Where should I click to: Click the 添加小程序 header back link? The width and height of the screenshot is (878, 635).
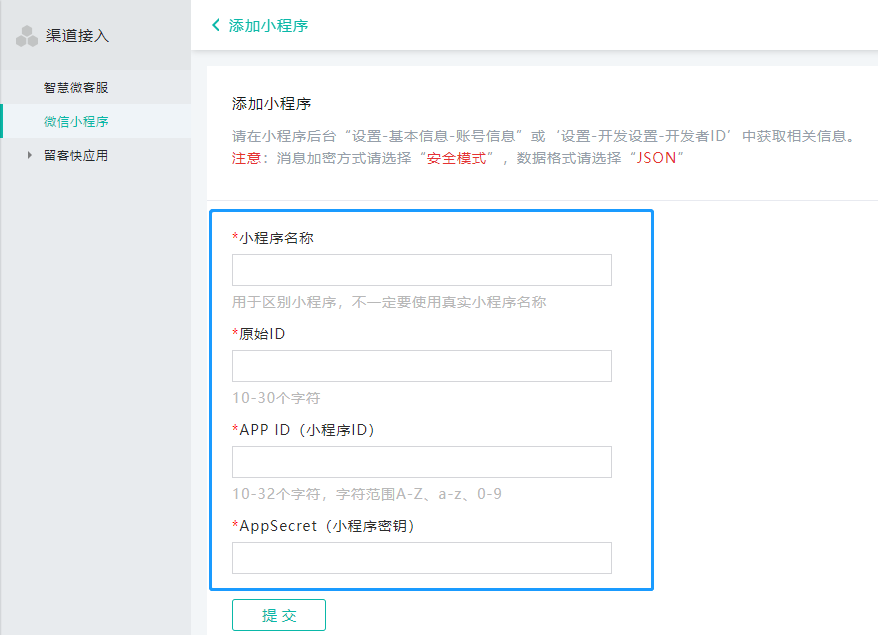coord(268,25)
